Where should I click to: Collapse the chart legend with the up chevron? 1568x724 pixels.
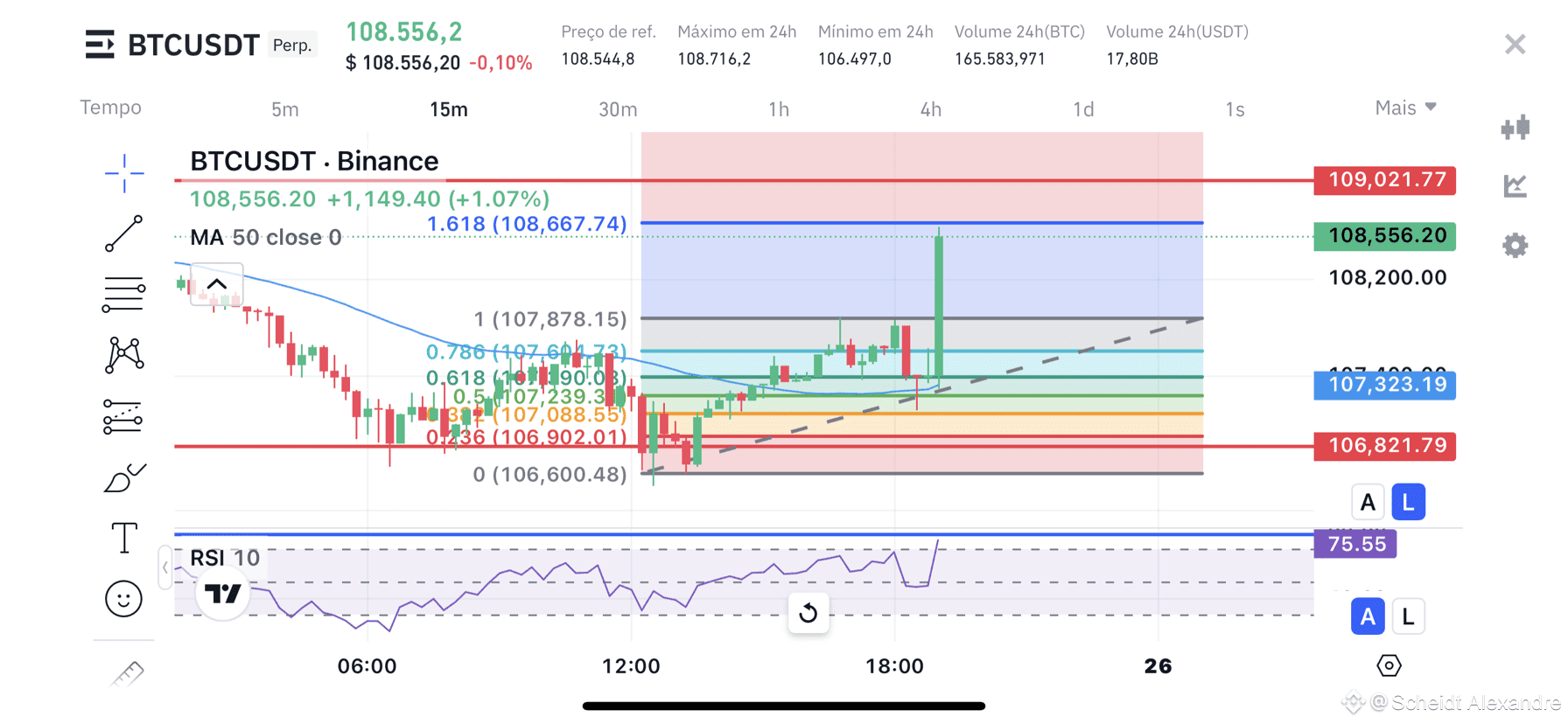[x=217, y=284]
